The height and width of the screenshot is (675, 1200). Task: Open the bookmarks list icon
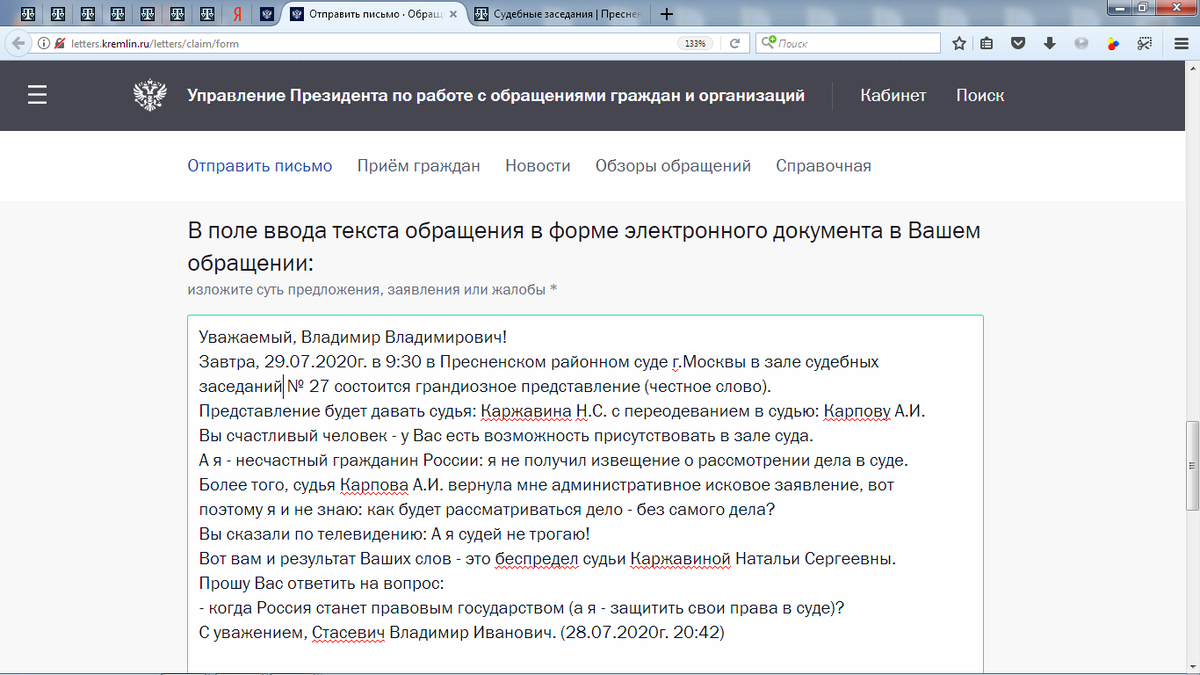pyautogui.click(x=987, y=43)
